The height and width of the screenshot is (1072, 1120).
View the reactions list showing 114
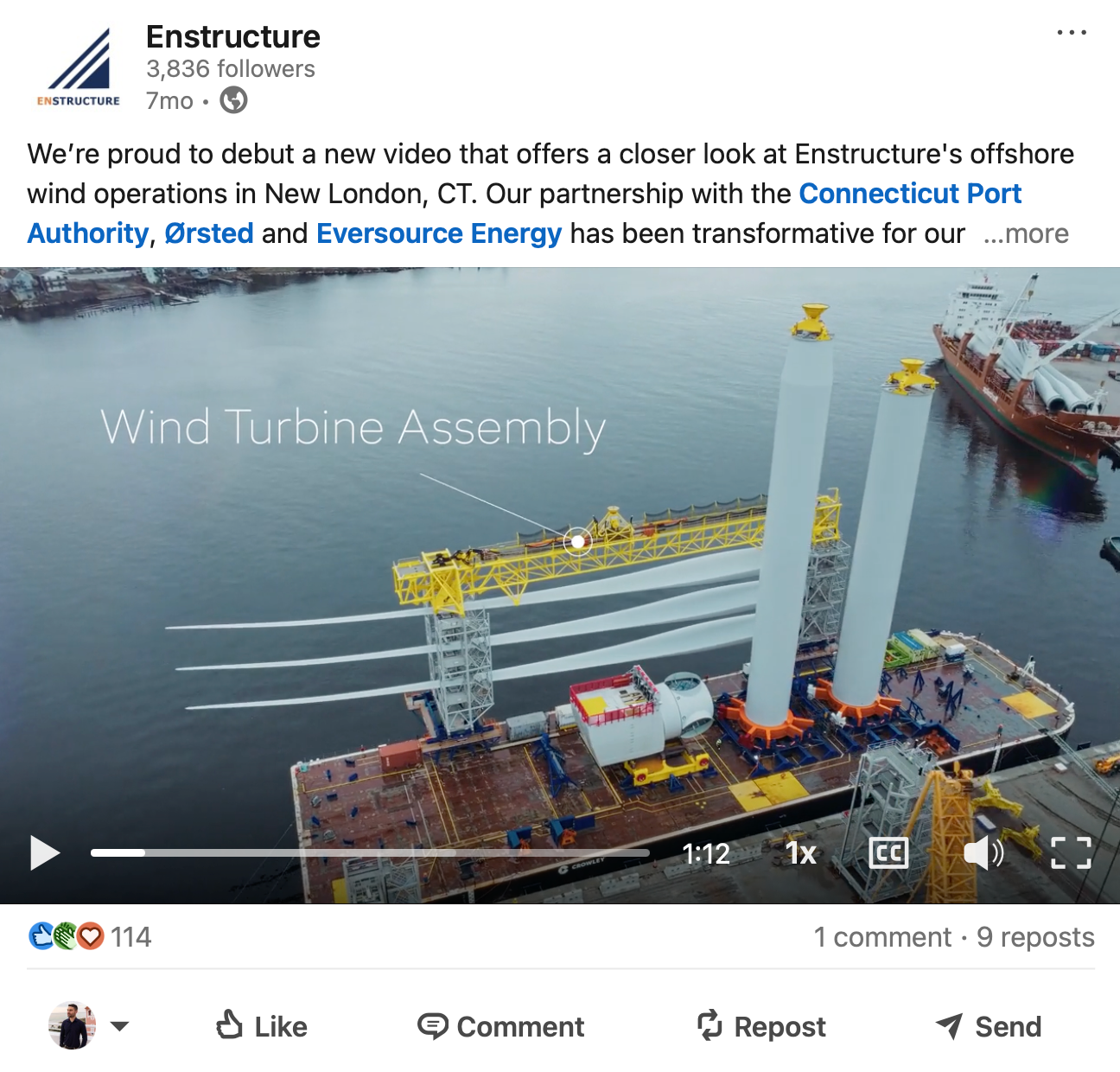click(90, 936)
